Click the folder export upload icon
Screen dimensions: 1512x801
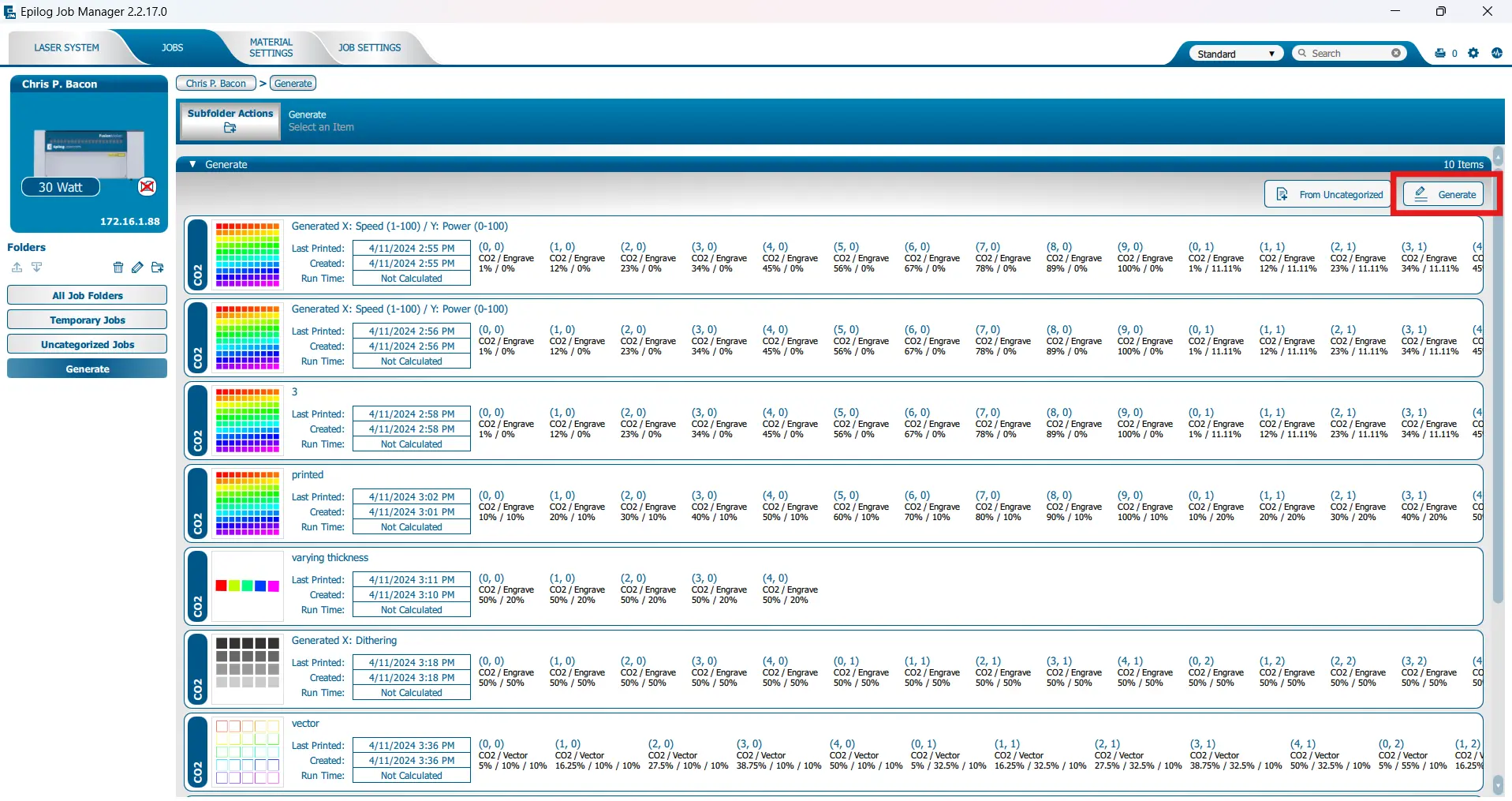(x=17, y=268)
